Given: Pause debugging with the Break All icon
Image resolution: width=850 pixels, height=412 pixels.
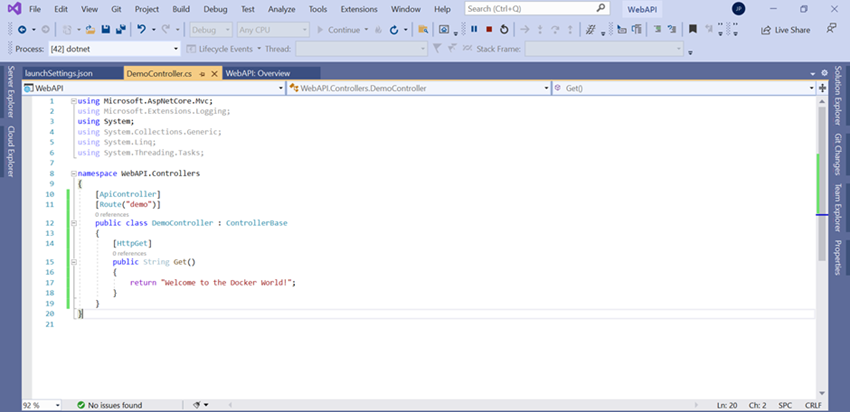Looking at the screenshot, I should pyautogui.click(x=474, y=30).
